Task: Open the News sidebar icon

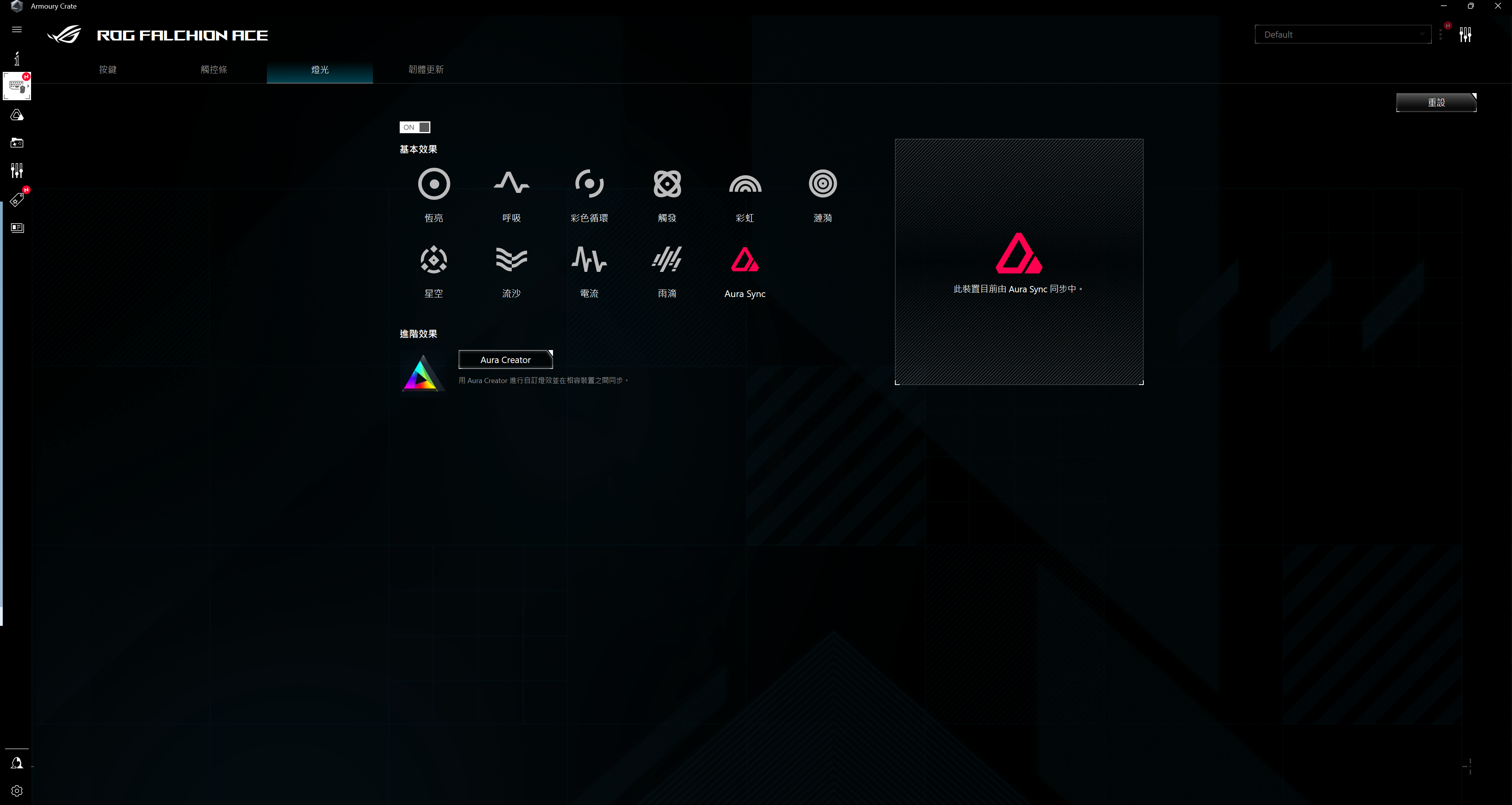Action: (x=17, y=227)
